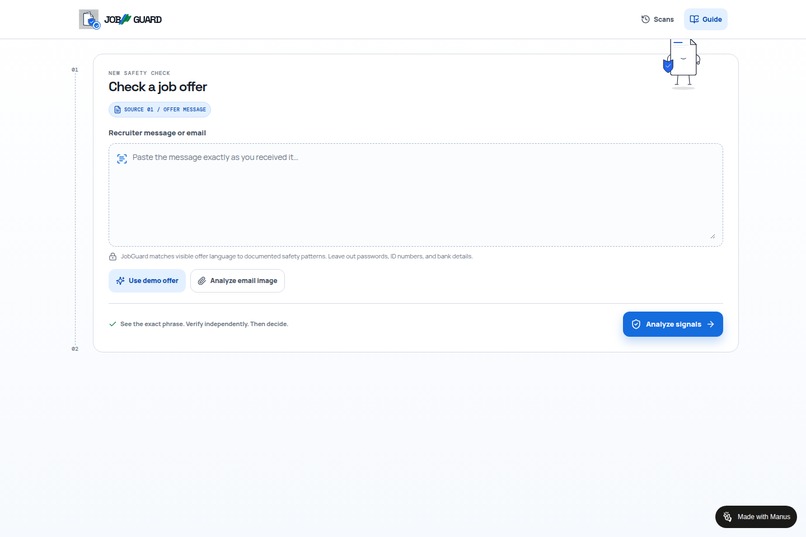The height and width of the screenshot is (537, 806).
Task: Click the Check a job offer heading
Action: 158,87
